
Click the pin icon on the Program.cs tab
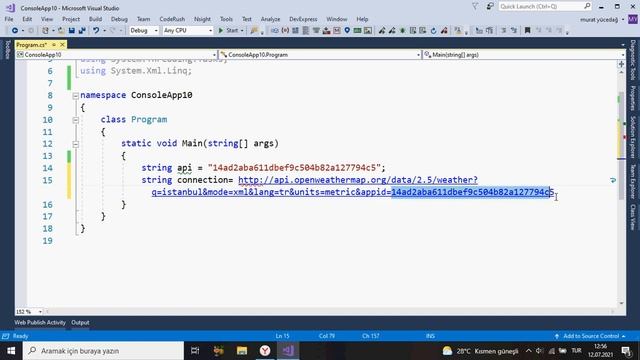54,44
